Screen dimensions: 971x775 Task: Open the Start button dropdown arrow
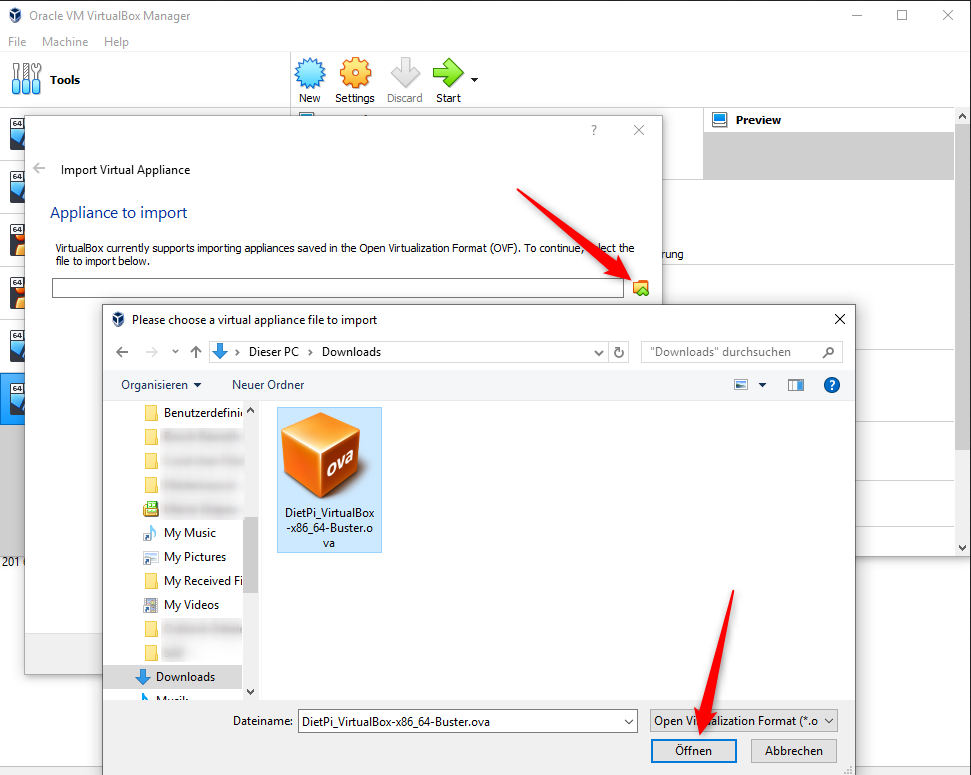tap(474, 79)
